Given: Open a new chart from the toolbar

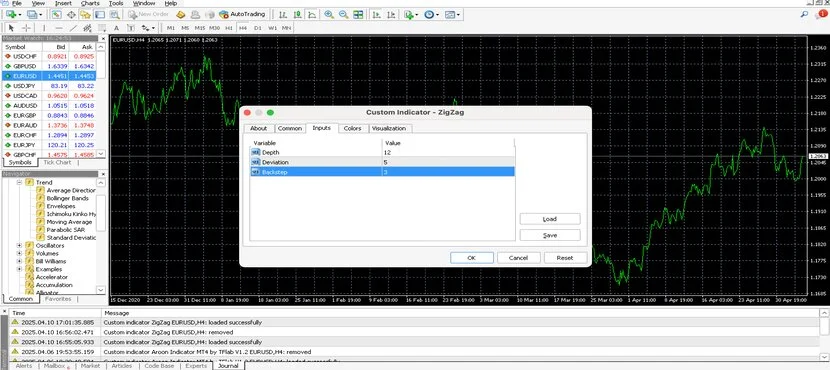Looking at the screenshot, I should [x=11, y=14].
